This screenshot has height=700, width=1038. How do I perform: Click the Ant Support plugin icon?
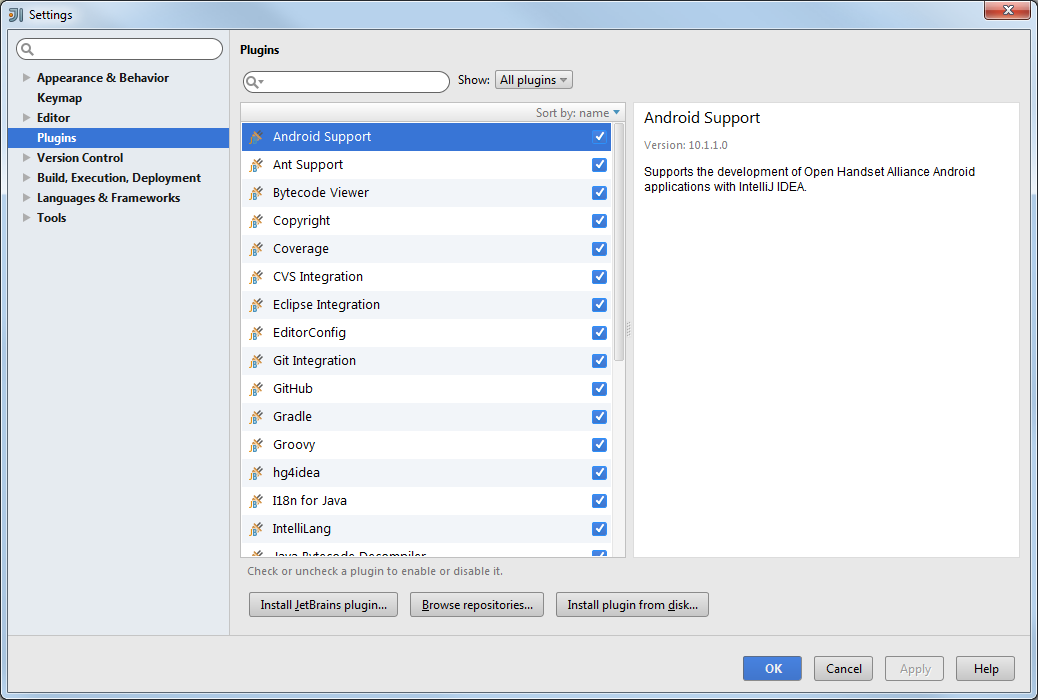click(x=256, y=165)
